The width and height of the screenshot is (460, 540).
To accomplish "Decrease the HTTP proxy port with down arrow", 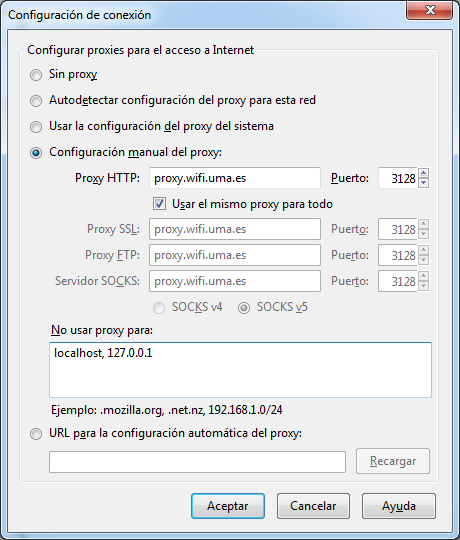I will [x=424, y=183].
